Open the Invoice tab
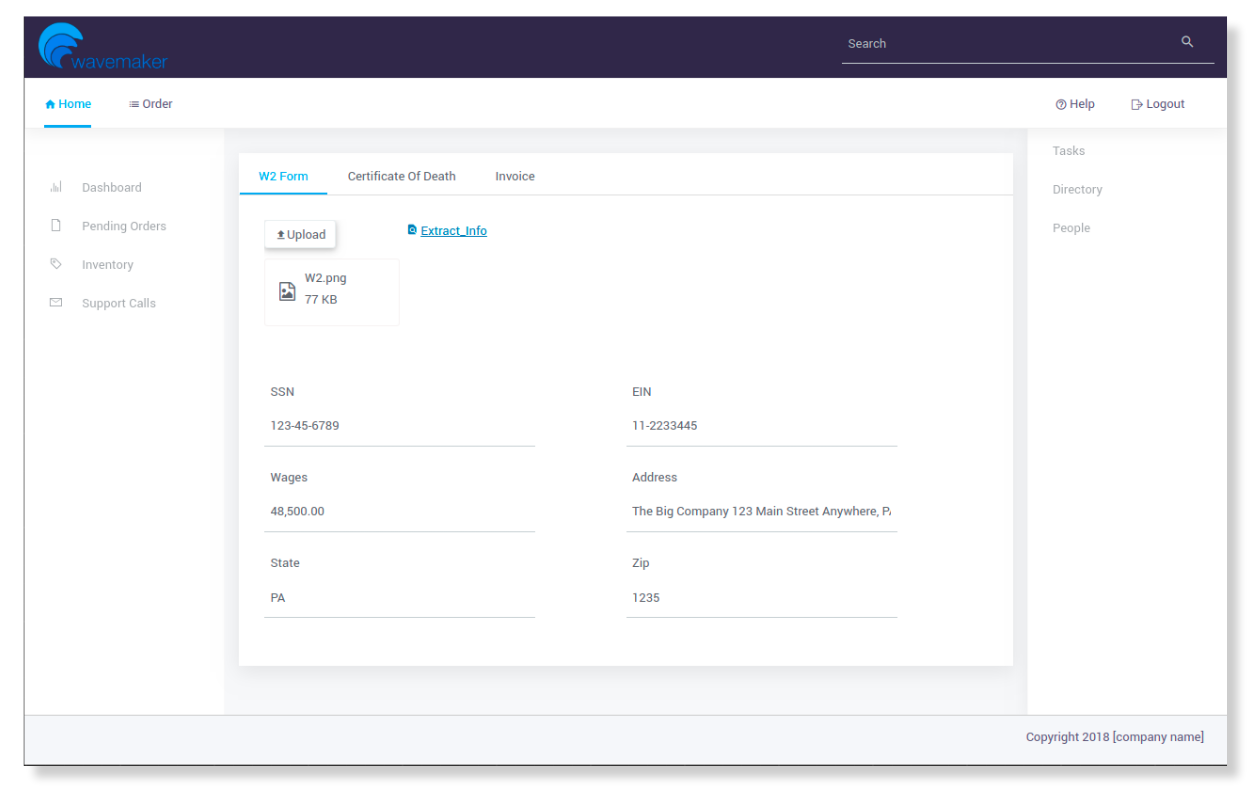The width and height of the screenshot is (1256, 791). (515, 176)
